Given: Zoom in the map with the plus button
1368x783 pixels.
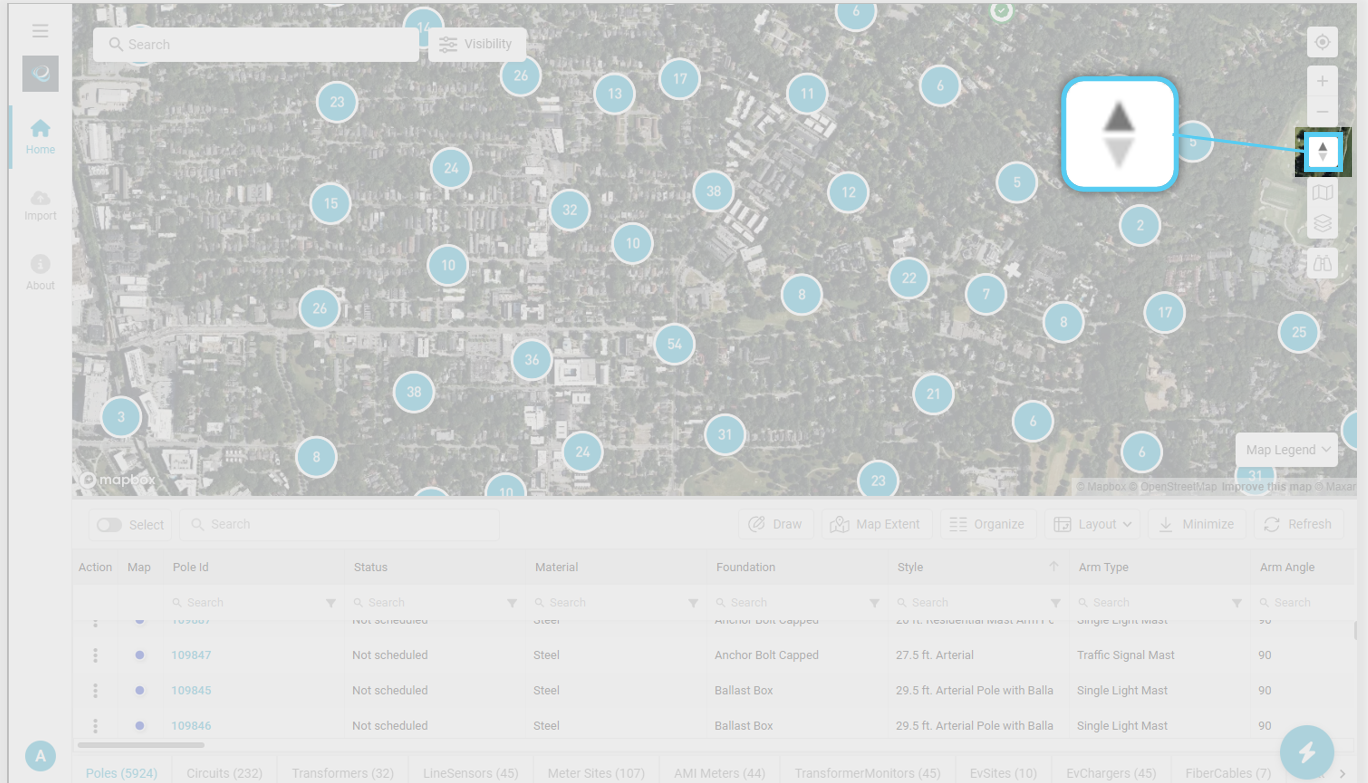Looking at the screenshot, I should pos(1322,81).
